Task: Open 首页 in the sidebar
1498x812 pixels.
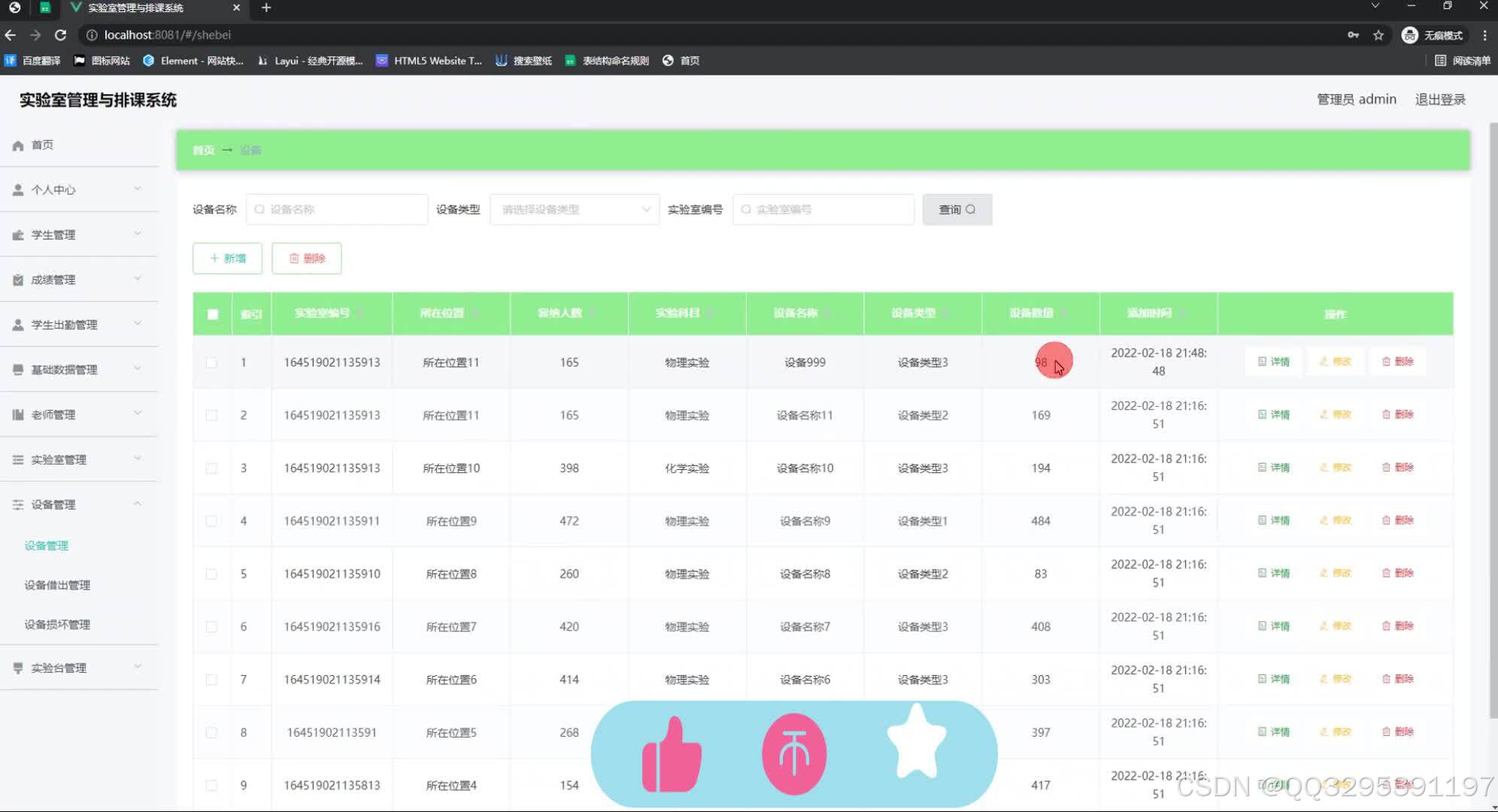Action: tap(42, 144)
